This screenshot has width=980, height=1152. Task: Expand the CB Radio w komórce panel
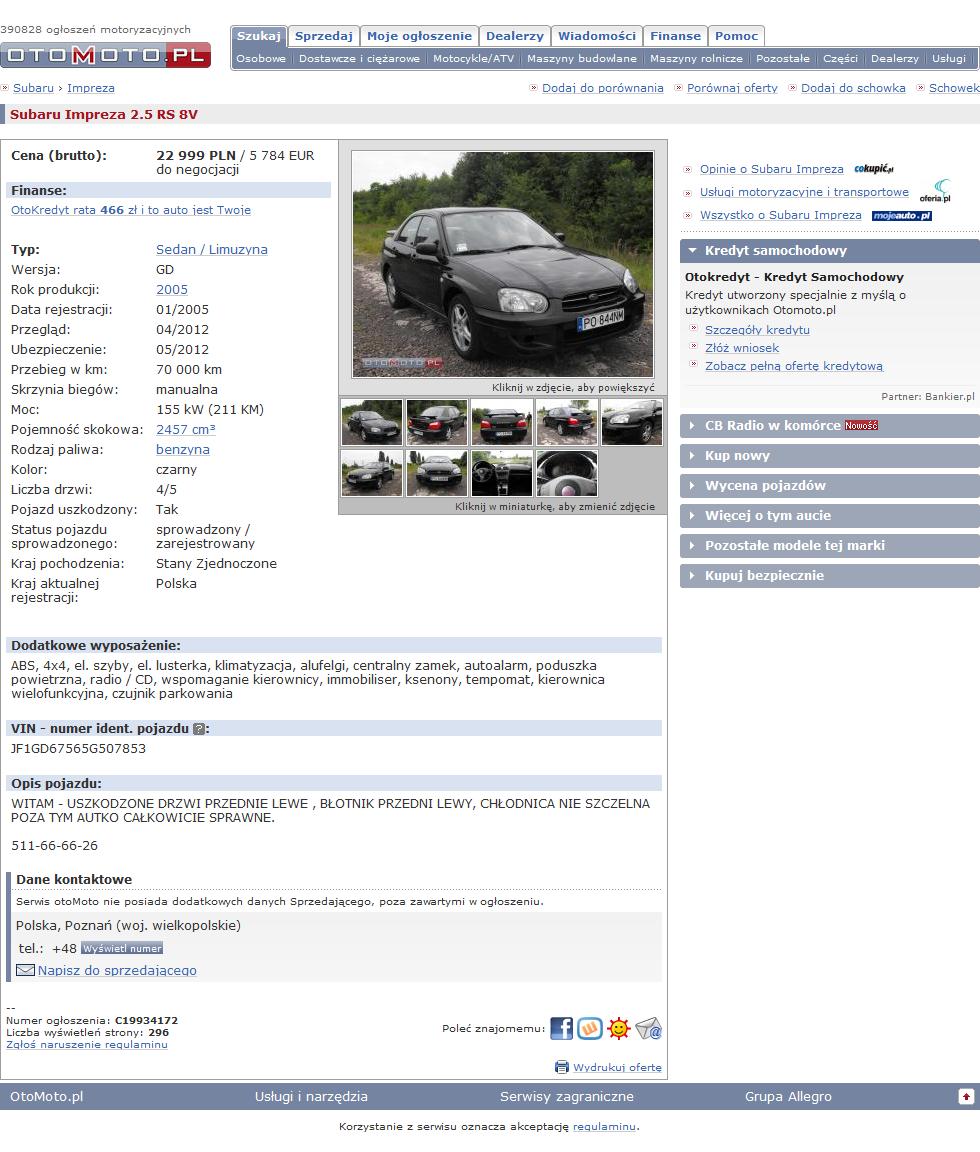(830, 425)
